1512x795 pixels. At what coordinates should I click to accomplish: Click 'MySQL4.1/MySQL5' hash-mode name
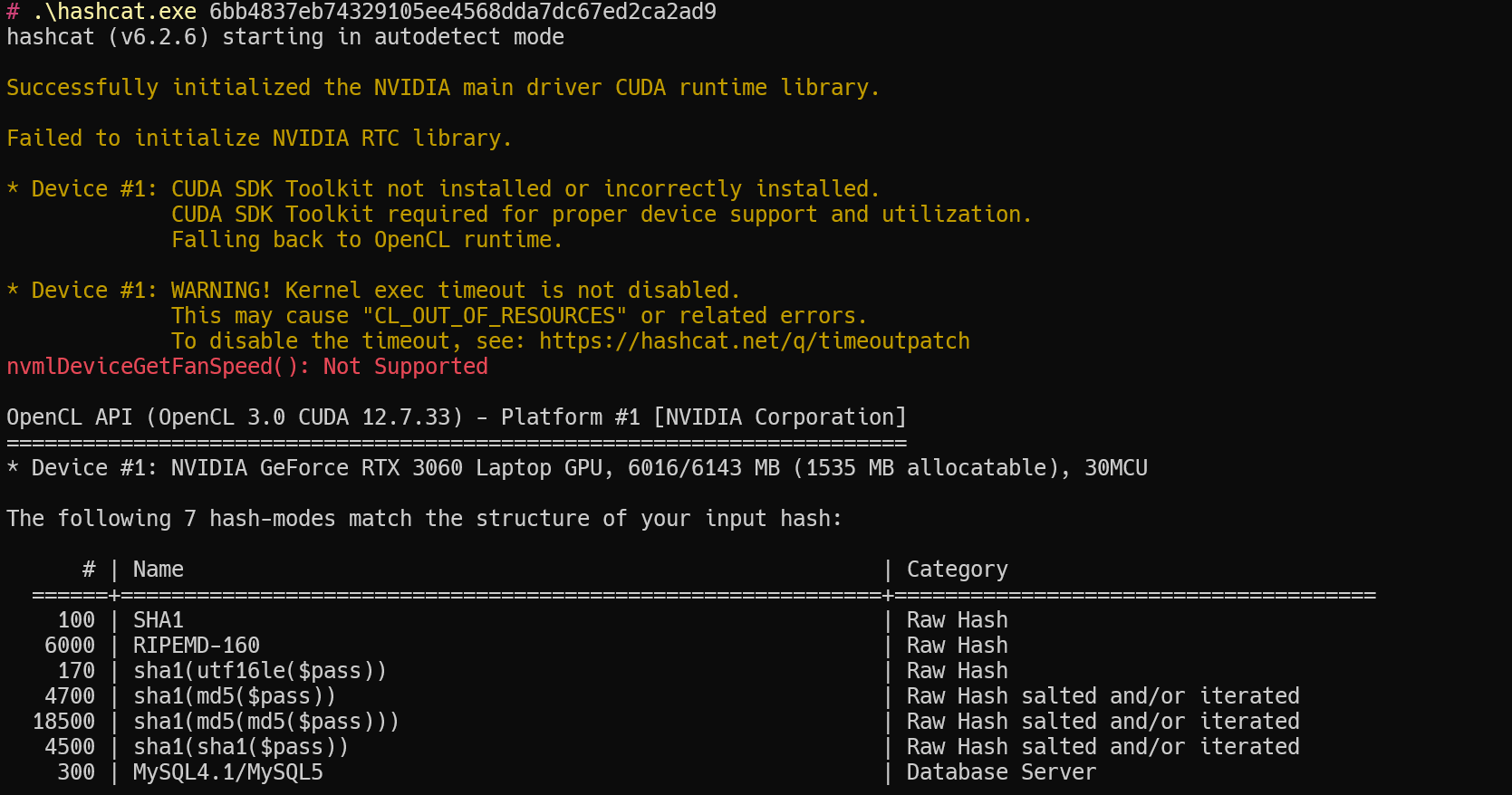pos(228,772)
